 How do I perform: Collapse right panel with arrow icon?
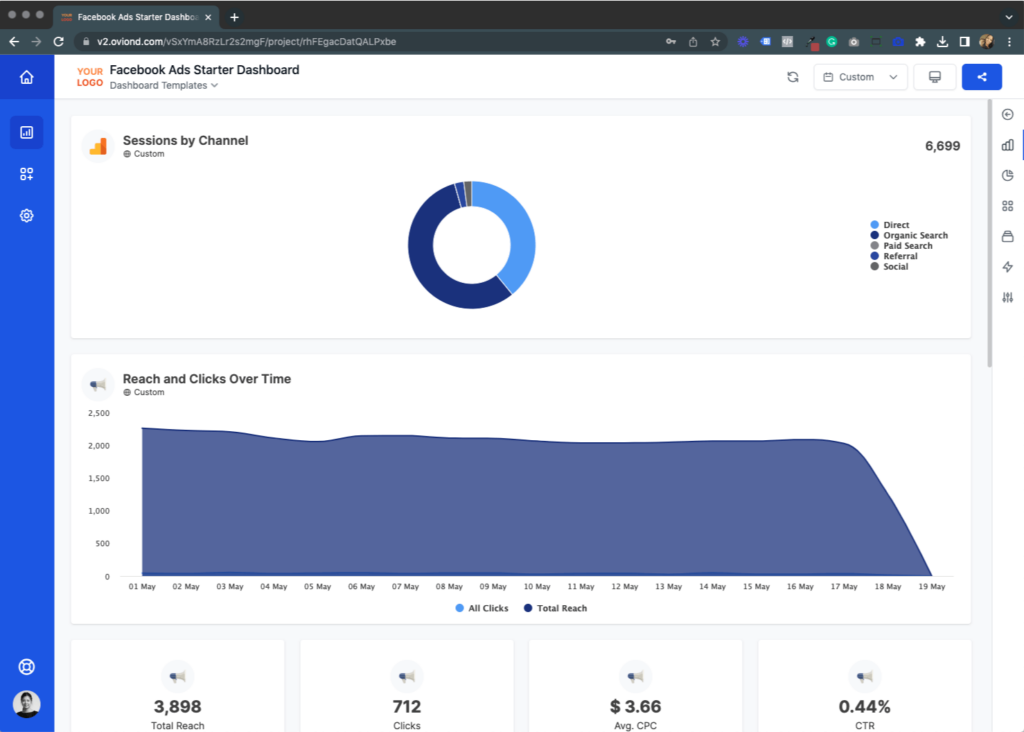click(1008, 114)
